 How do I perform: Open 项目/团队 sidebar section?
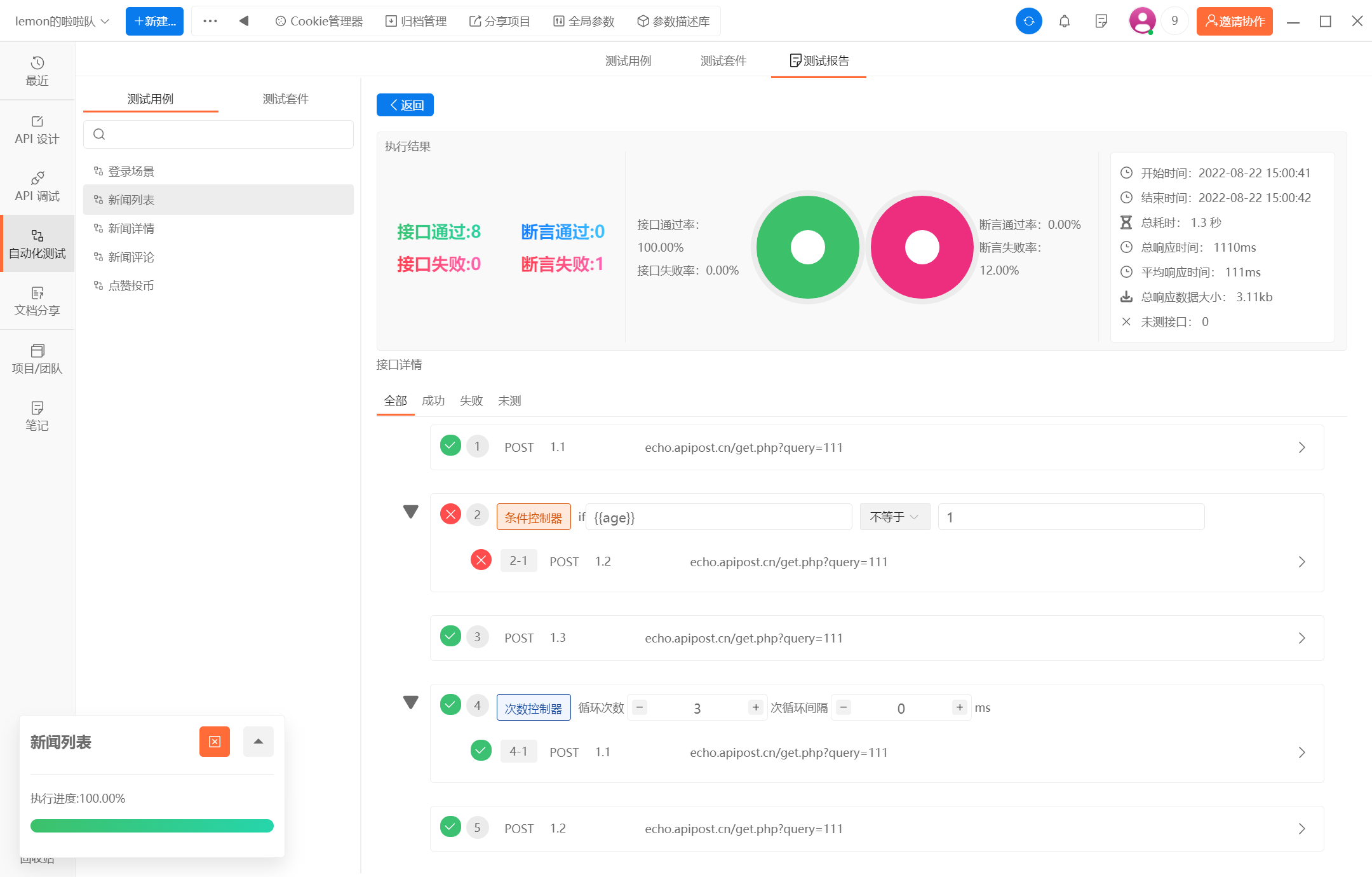tap(37, 359)
